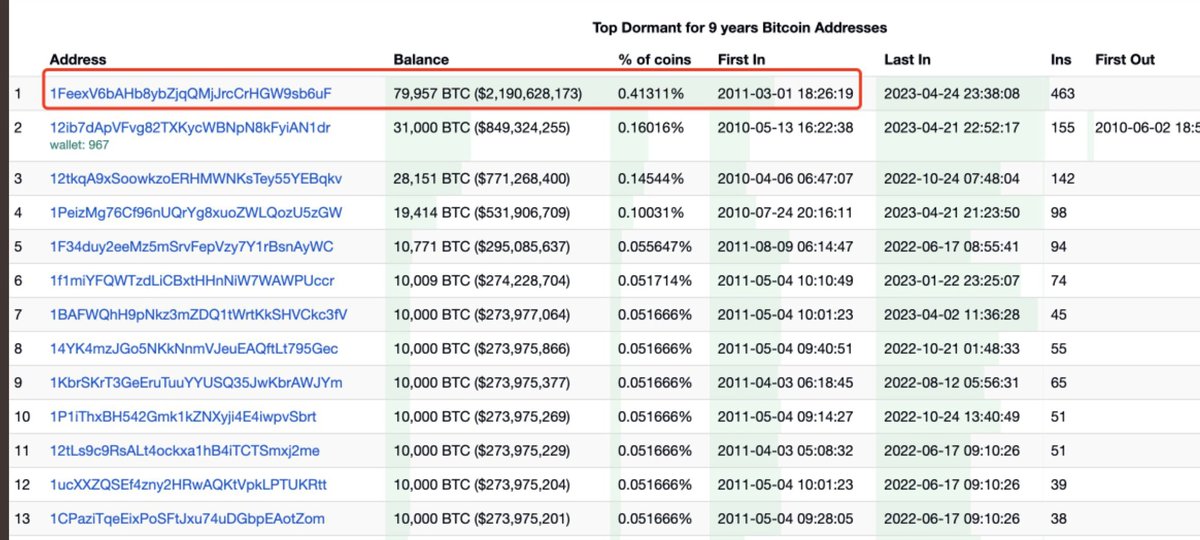
Task: Select First Out value starting 2010-06-02
Action: [x=1147, y=127]
